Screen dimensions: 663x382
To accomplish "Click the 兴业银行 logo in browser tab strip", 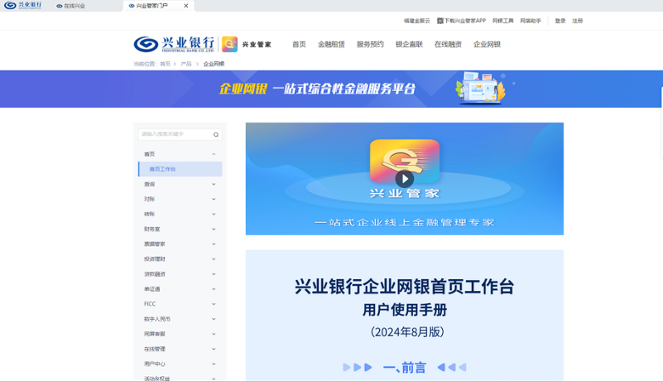I will 23,5.
